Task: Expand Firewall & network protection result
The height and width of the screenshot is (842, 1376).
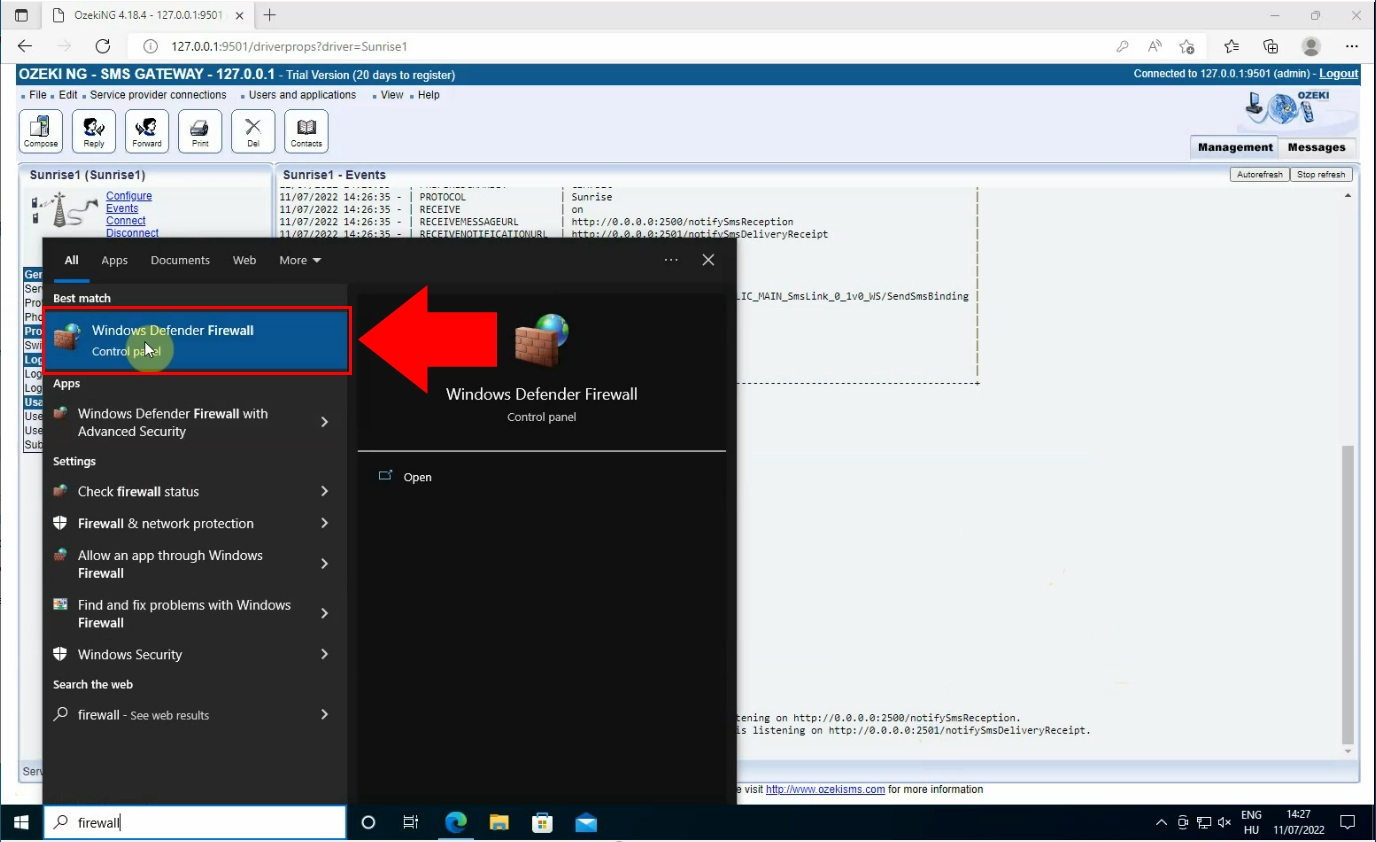Action: 324,523
